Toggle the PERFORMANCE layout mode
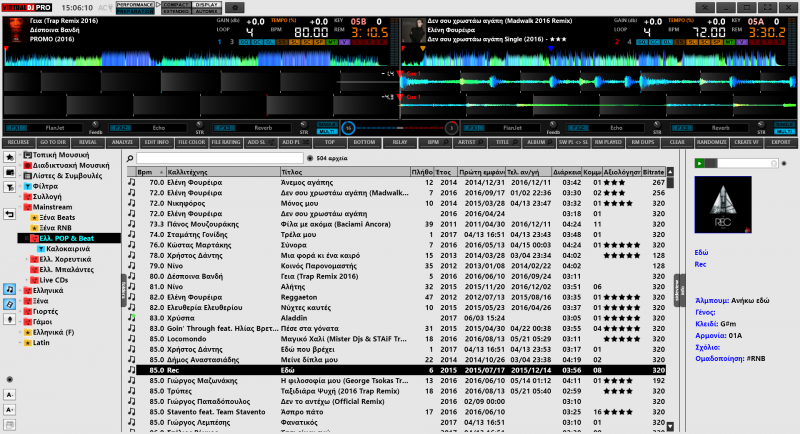This screenshot has height=434, width=800. coord(136,4)
